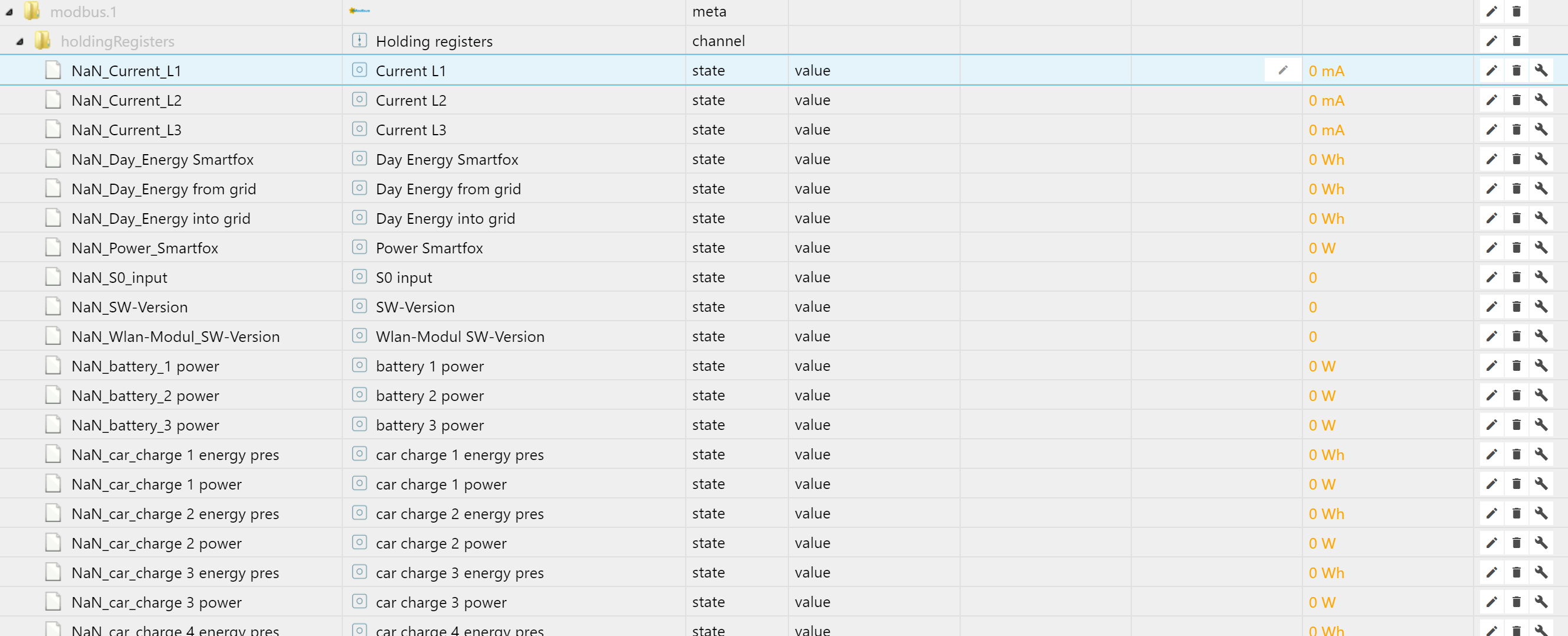Select NaN_car_charge 3 energy pres row
1568x636 pixels.
pyautogui.click(x=175, y=573)
